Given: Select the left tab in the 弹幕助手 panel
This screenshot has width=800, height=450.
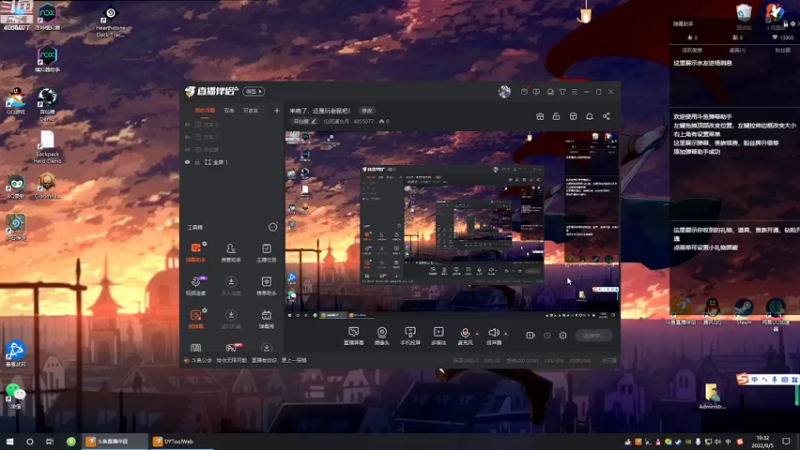Looking at the screenshot, I should coord(691,50).
